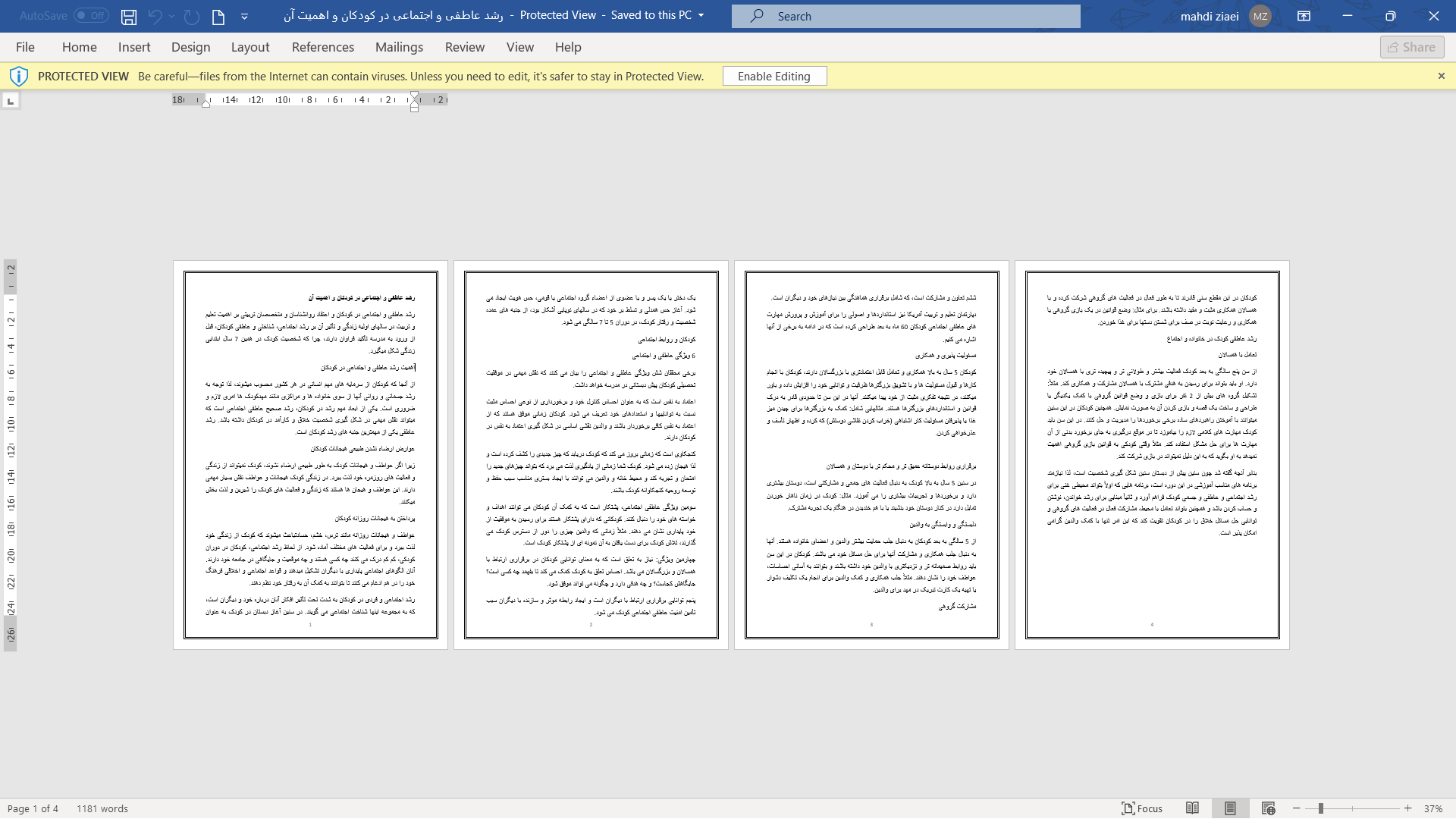This screenshot has width=1456, height=819.
Task: Click the left indent marker on ruler
Action: 206,103
